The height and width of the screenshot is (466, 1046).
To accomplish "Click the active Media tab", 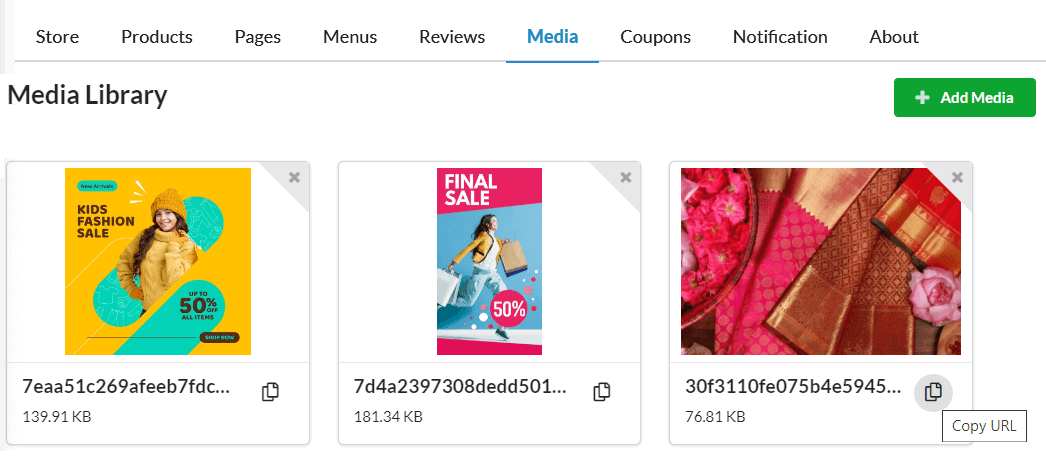I will pos(552,37).
